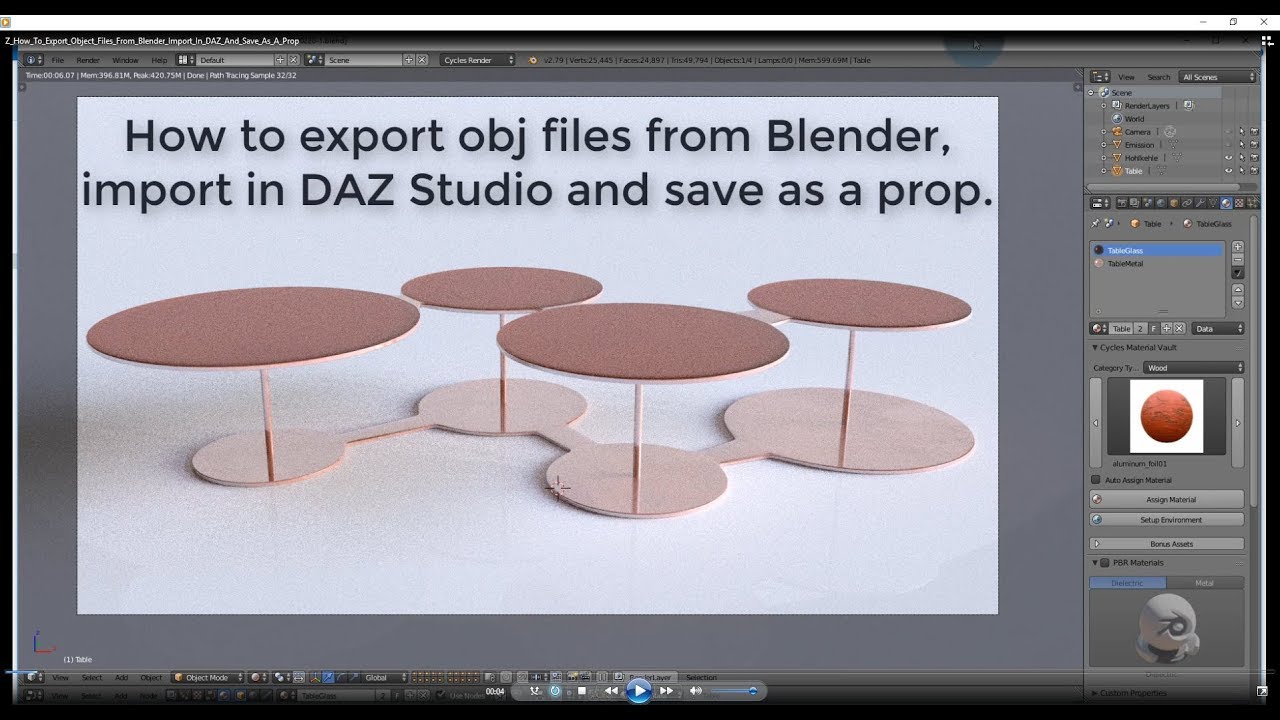Select the TableMetal material slot
This screenshot has height=720, width=1280.
pyautogui.click(x=1157, y=264)
